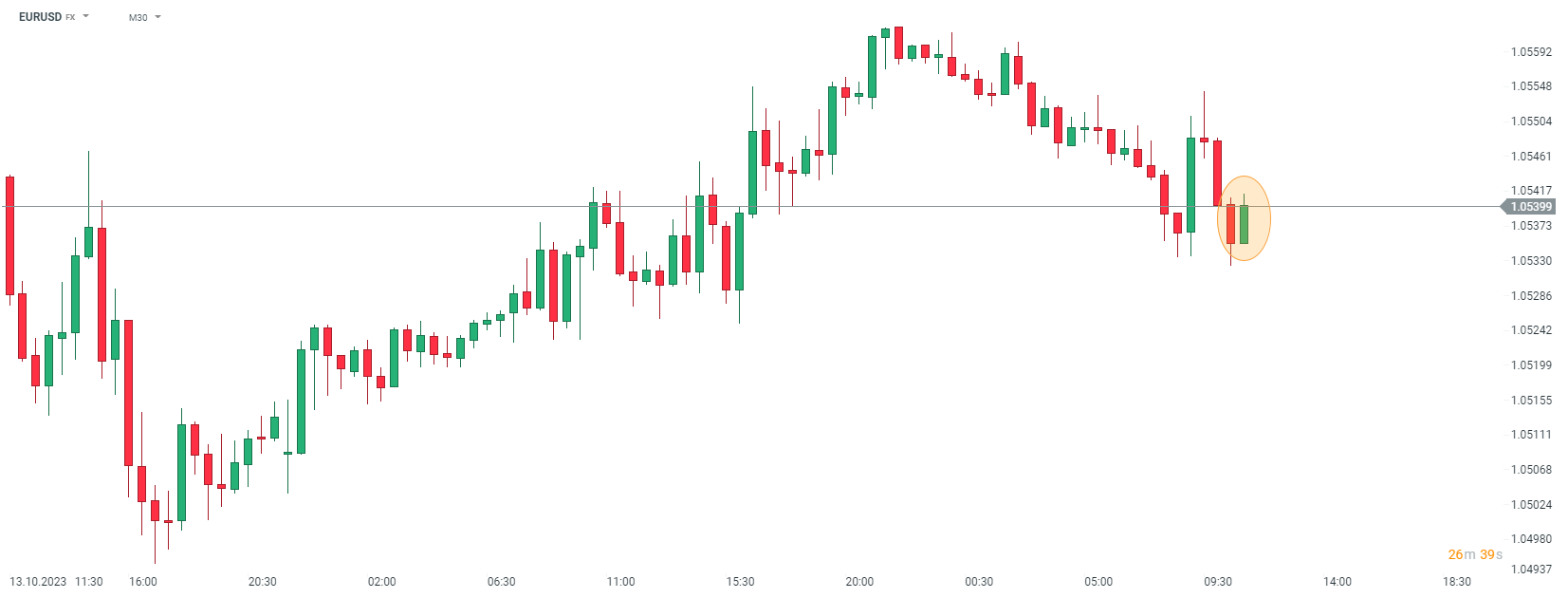
Task: Click the candle countdown timer
Action: point(1475,554)
